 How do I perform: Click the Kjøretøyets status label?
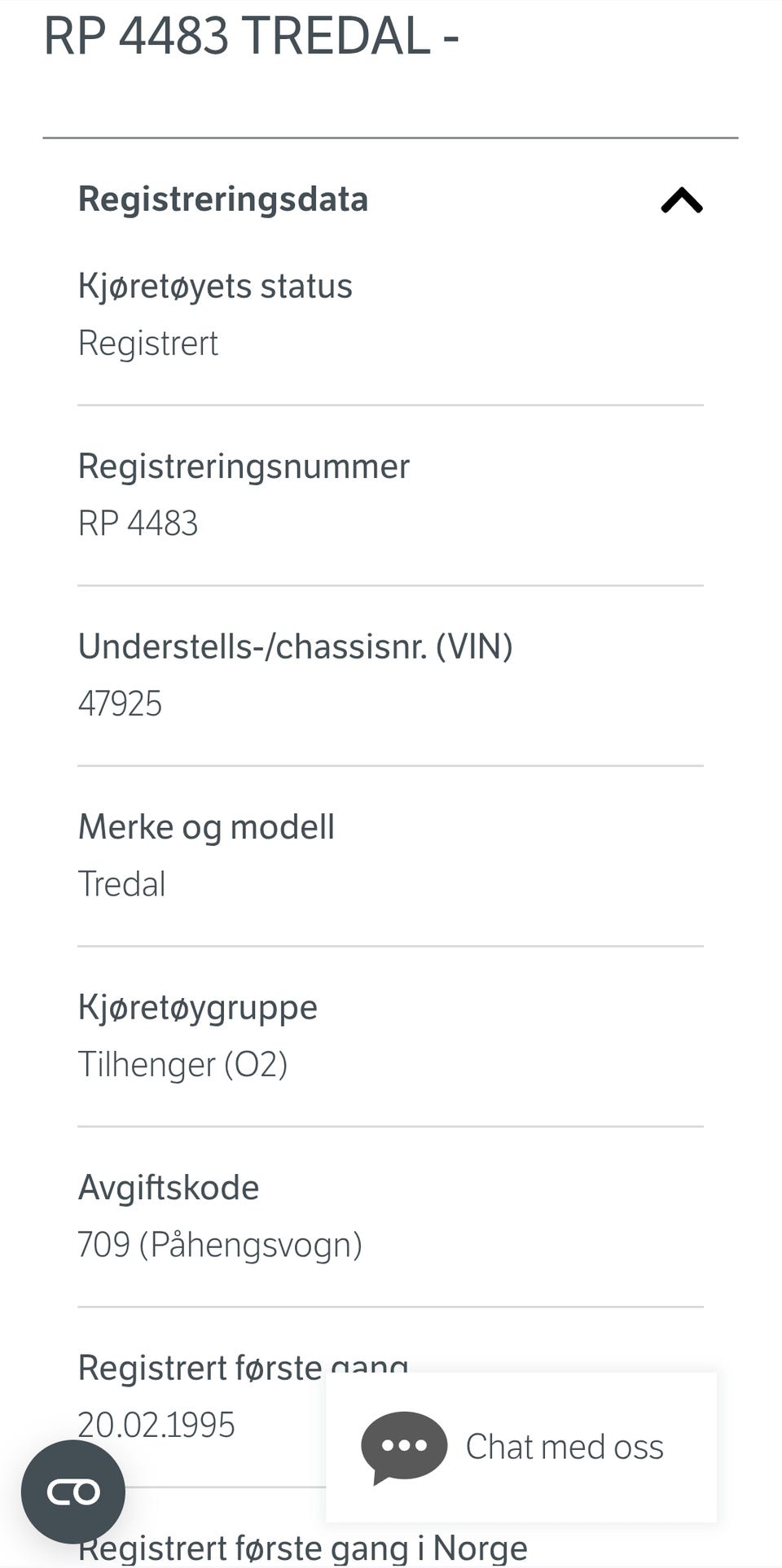pyautogui.click(x=215, y=287)
